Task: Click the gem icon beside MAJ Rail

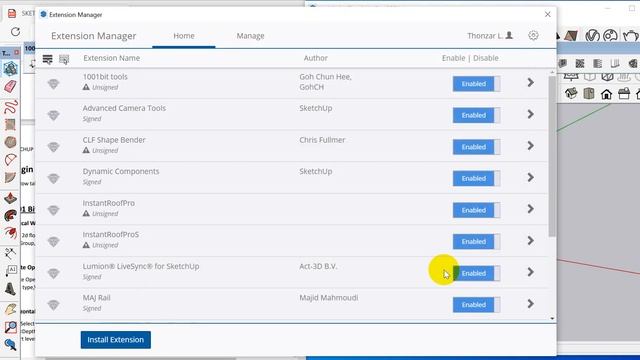Action: coord(53,304)
